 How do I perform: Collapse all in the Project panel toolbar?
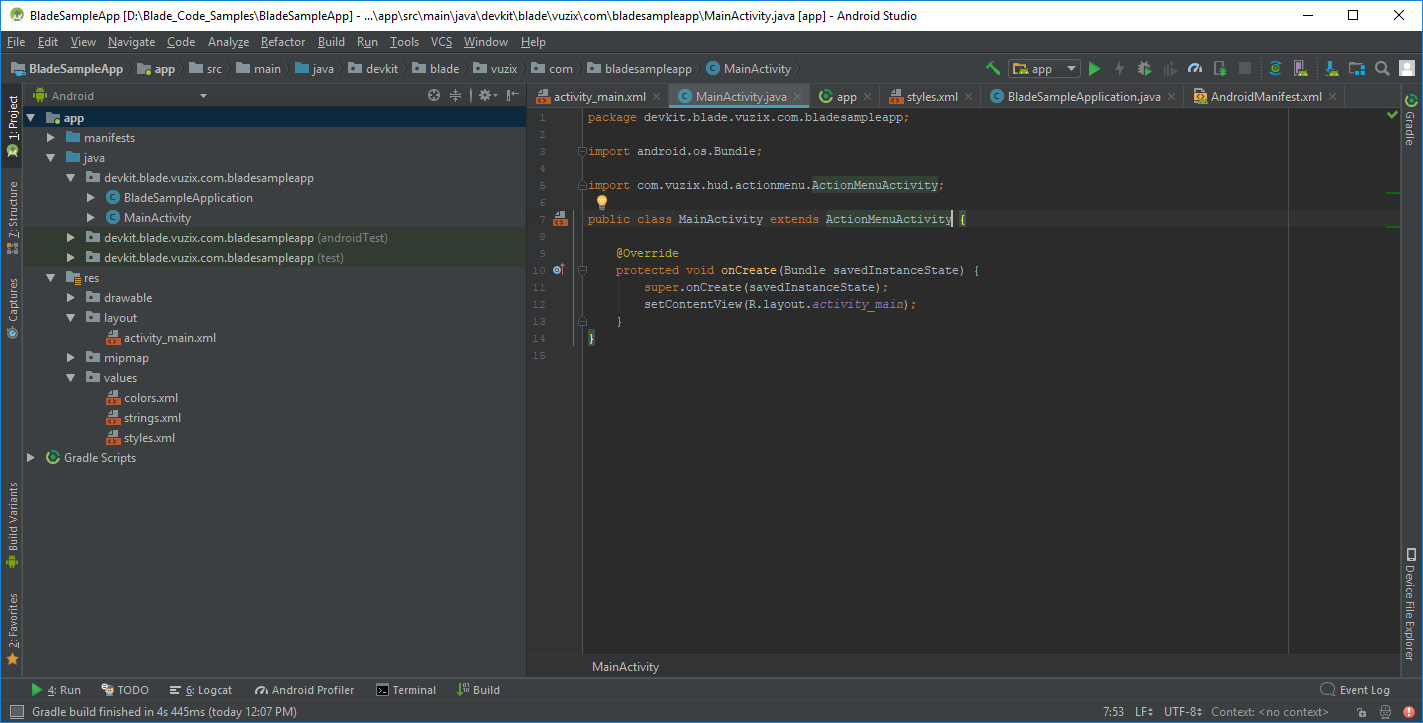[x=456, y=96]
